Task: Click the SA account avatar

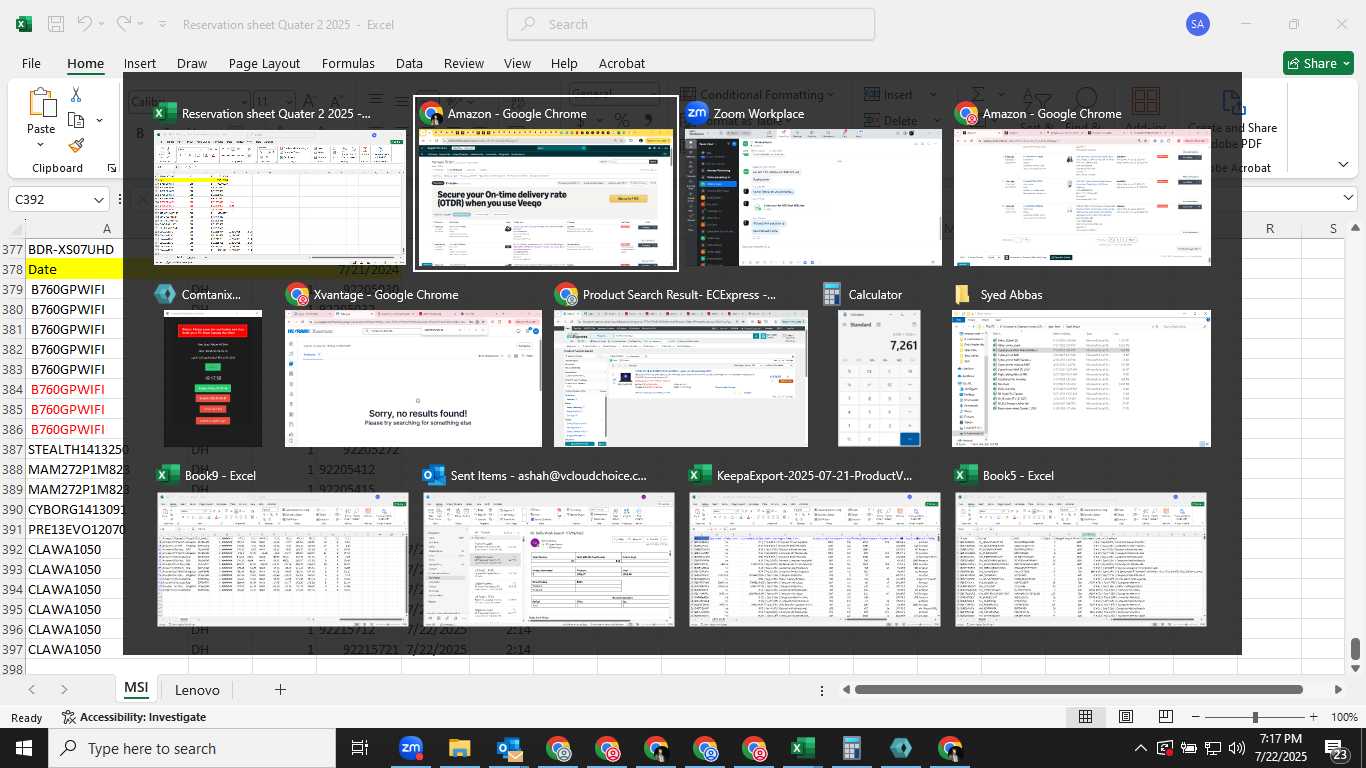Action: 1197,24
